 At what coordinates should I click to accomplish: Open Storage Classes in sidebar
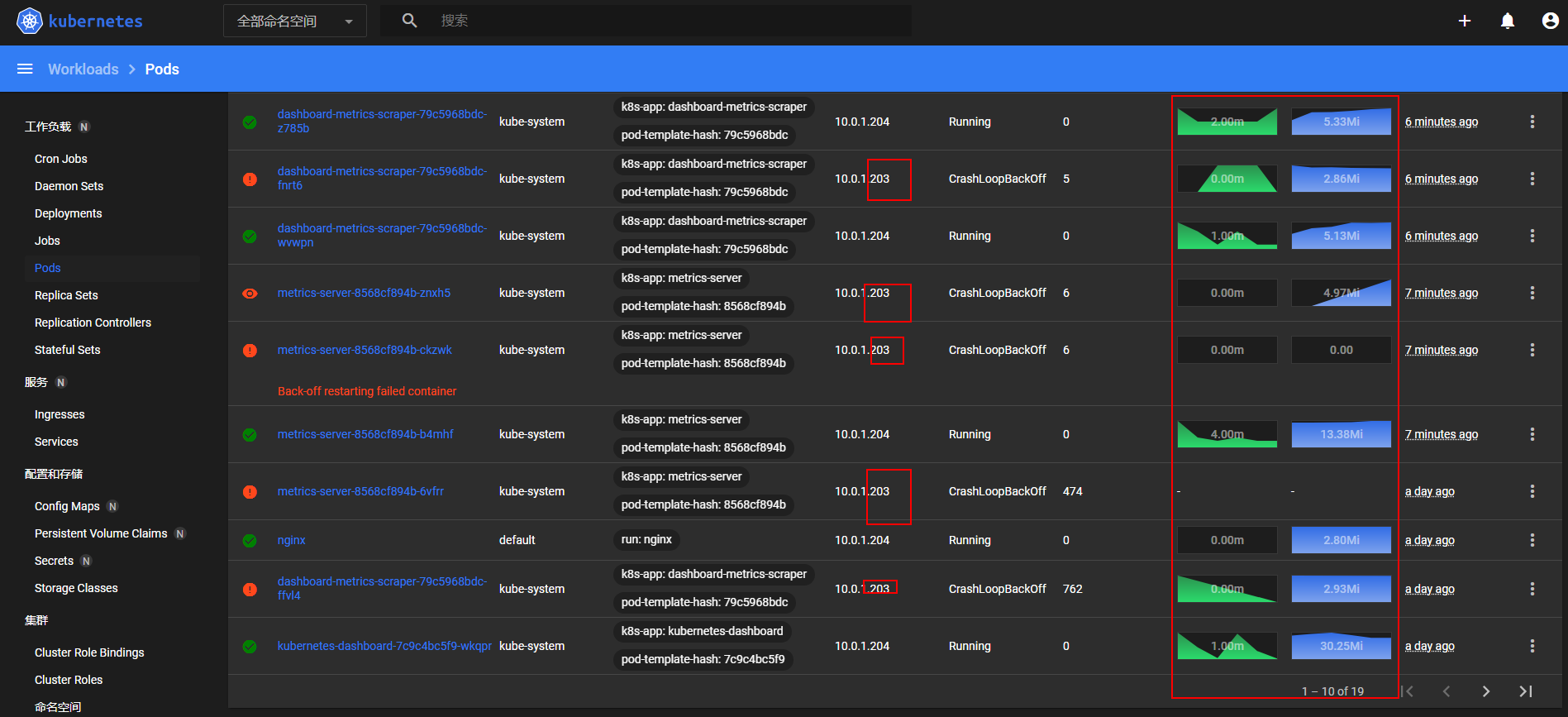pyautogui.click(x=76, y=588)
